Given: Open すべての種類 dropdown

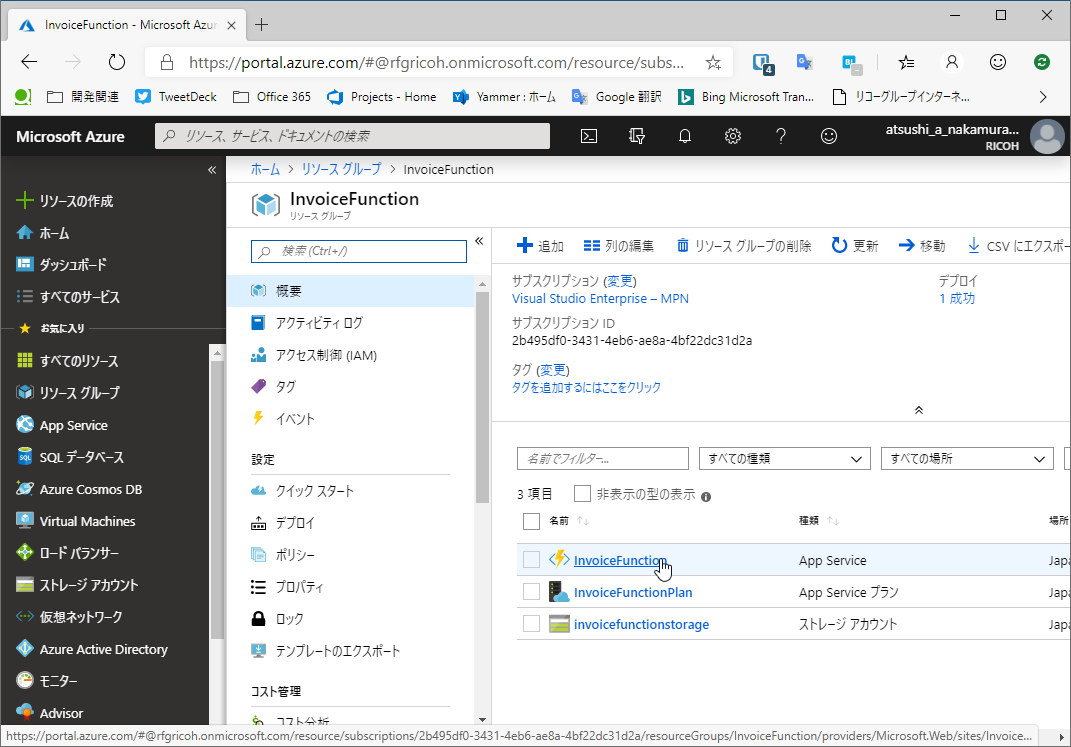Looking at the screenshot, I should 785,458.
